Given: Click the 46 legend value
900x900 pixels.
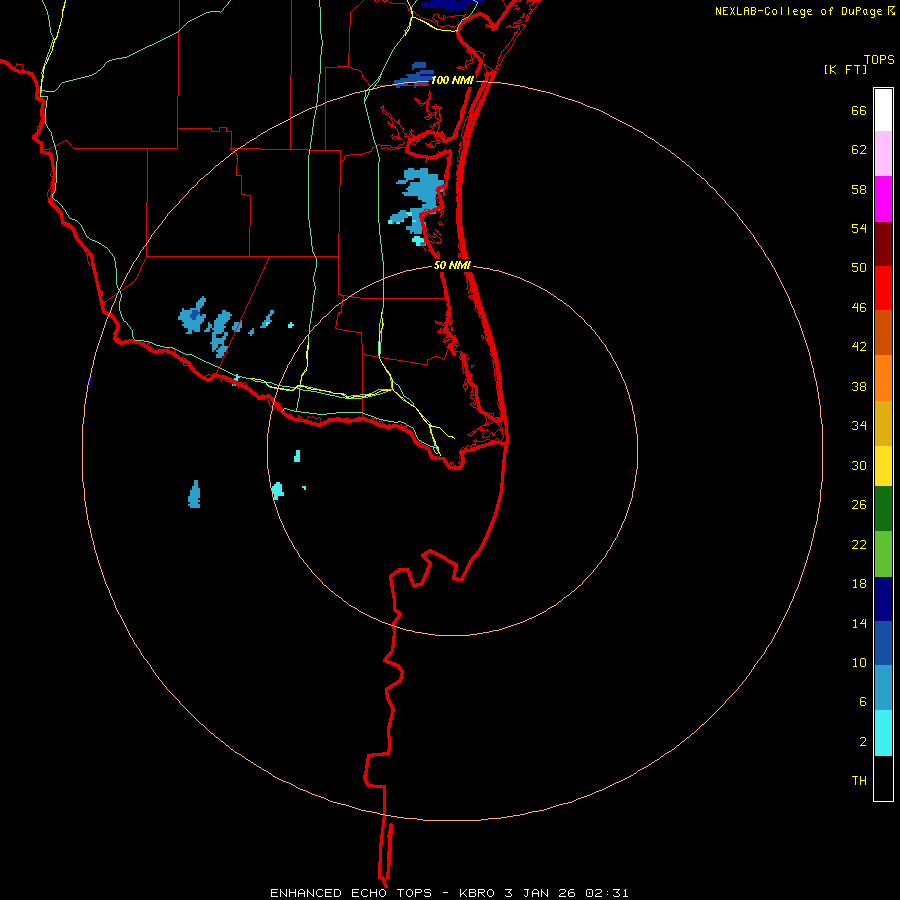Looking at the screenshot, I should pos(859,308).
